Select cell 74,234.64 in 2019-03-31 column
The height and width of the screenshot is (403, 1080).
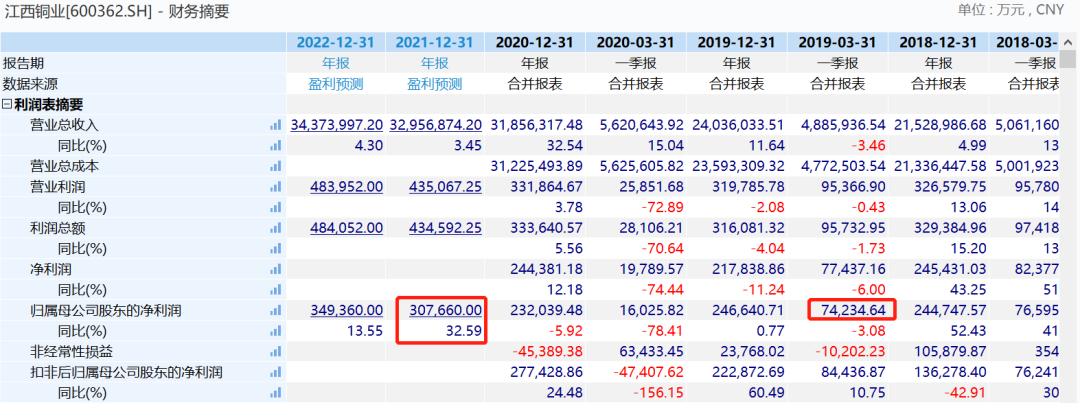(851, 311)
